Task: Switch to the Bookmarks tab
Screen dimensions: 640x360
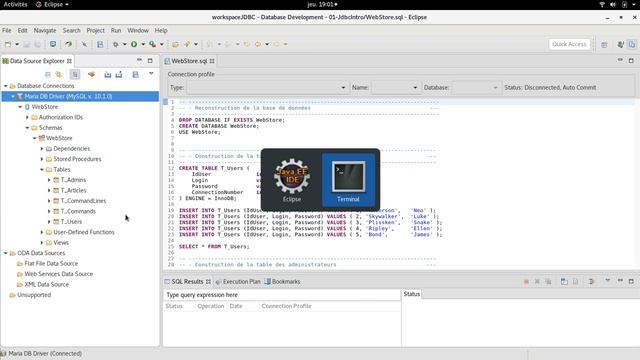Action: tap(282, 282)
